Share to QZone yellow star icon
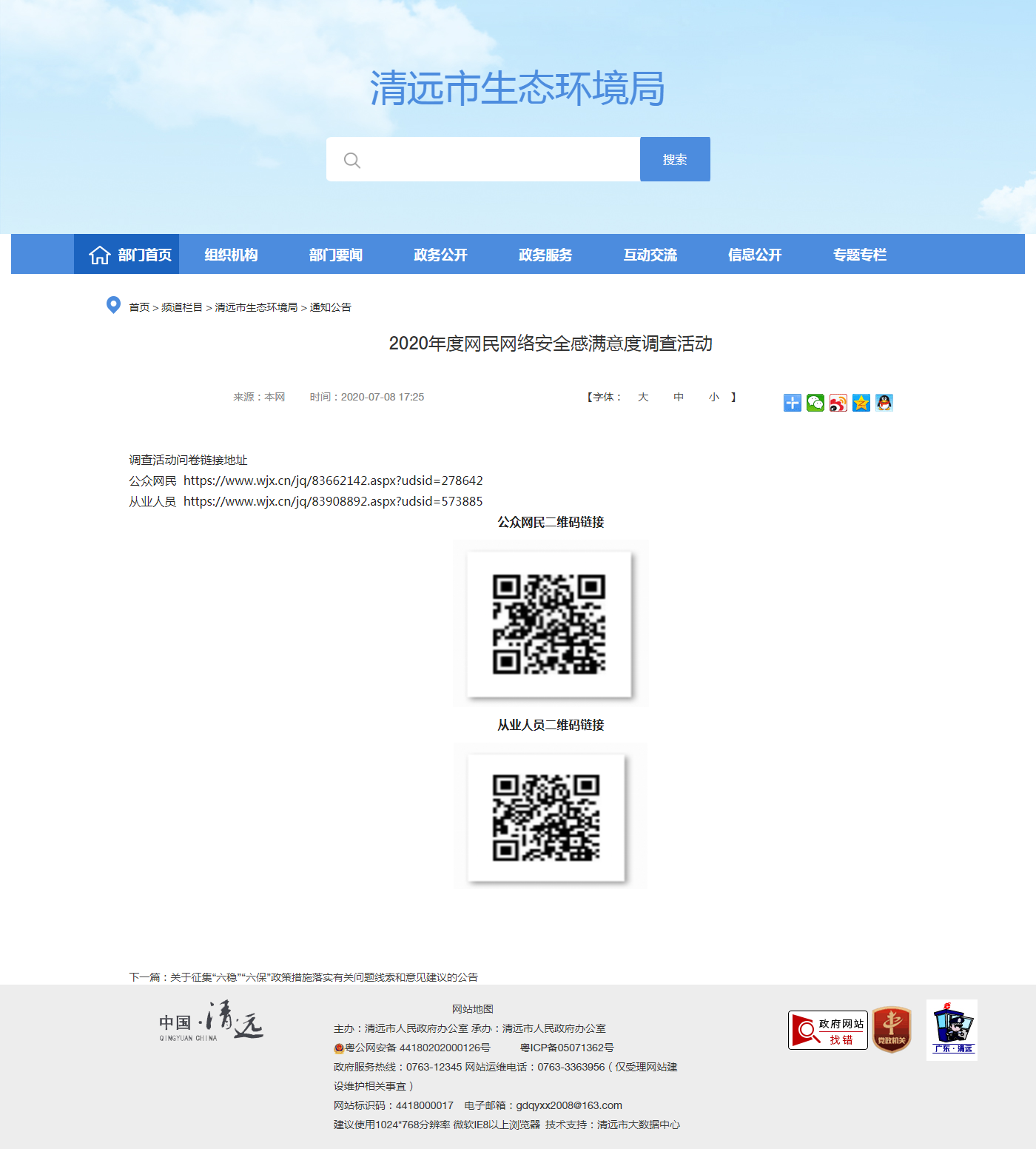Viewport: 1036px width, 1149px height. pyautogui.click(x=861, y=403)
